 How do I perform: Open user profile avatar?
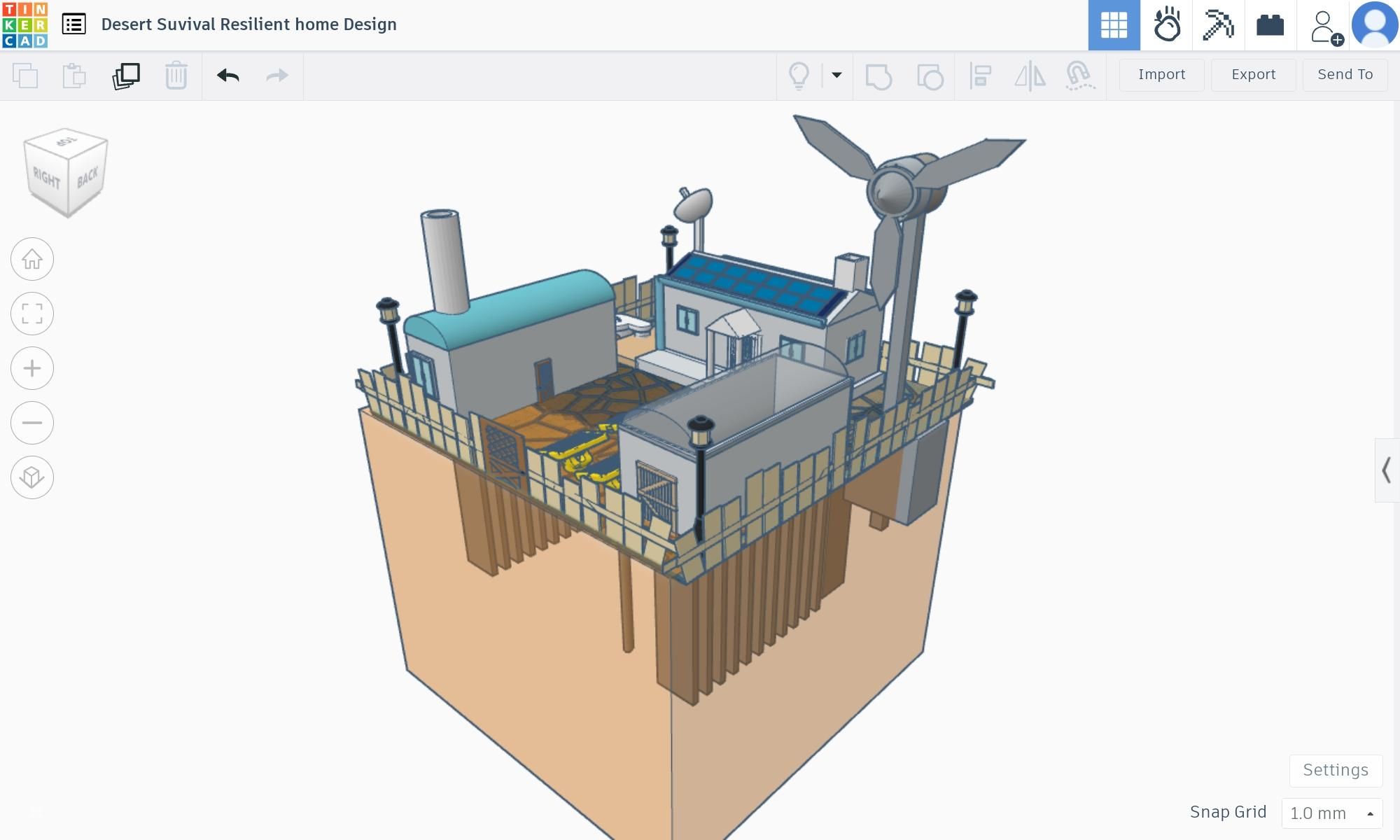coord(1375,25)
